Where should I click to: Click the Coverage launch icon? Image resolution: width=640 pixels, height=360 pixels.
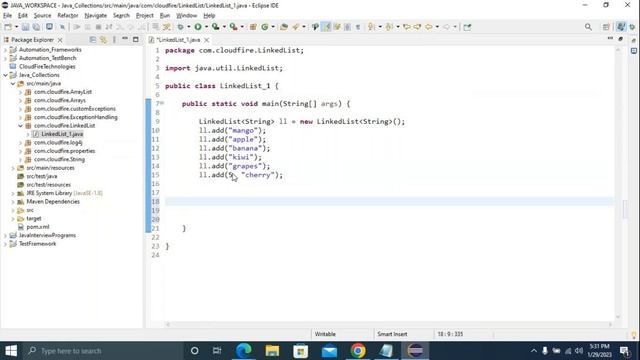tap(216, 27)
